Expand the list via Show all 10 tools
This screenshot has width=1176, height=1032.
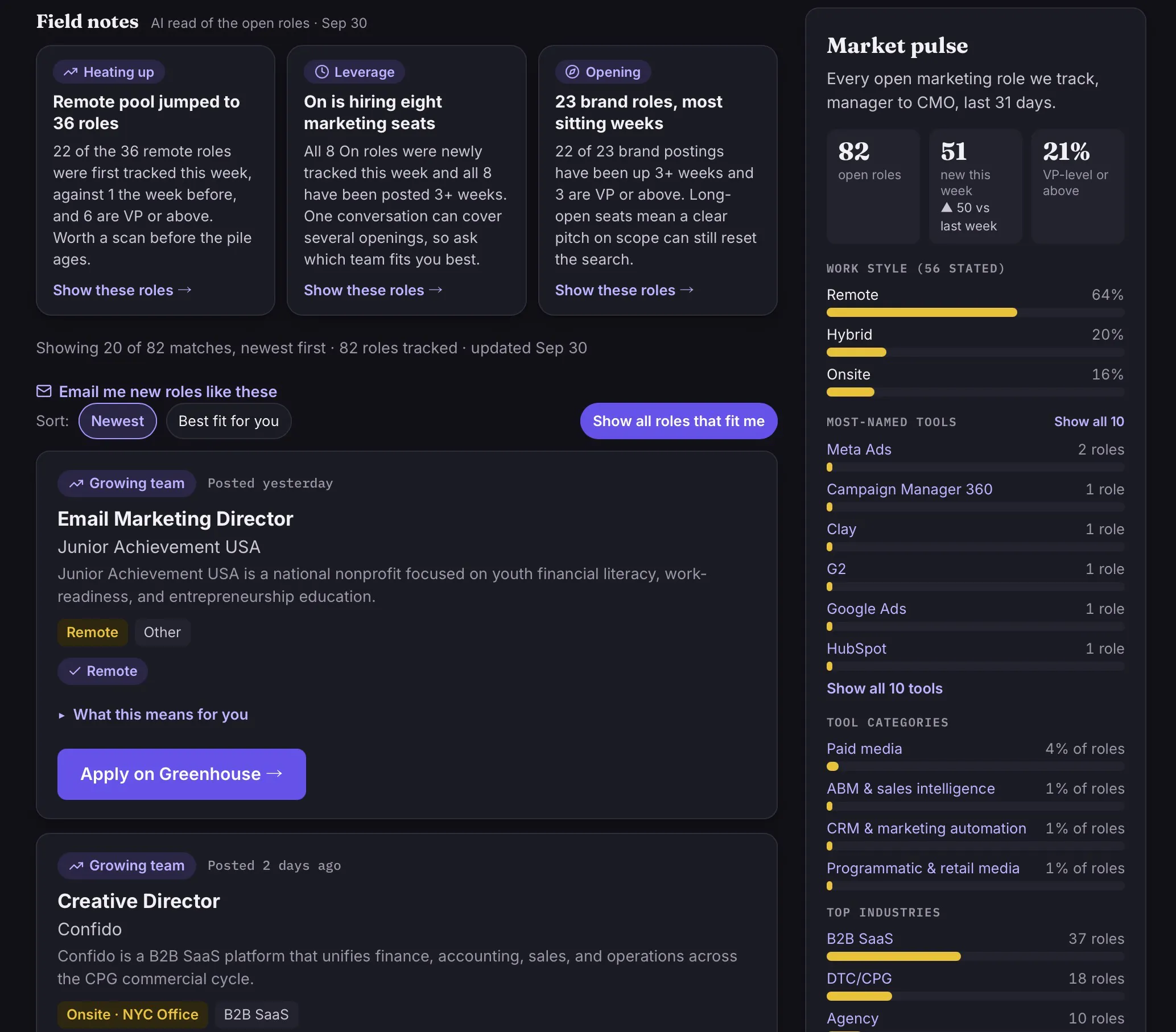tap(884, 688)
